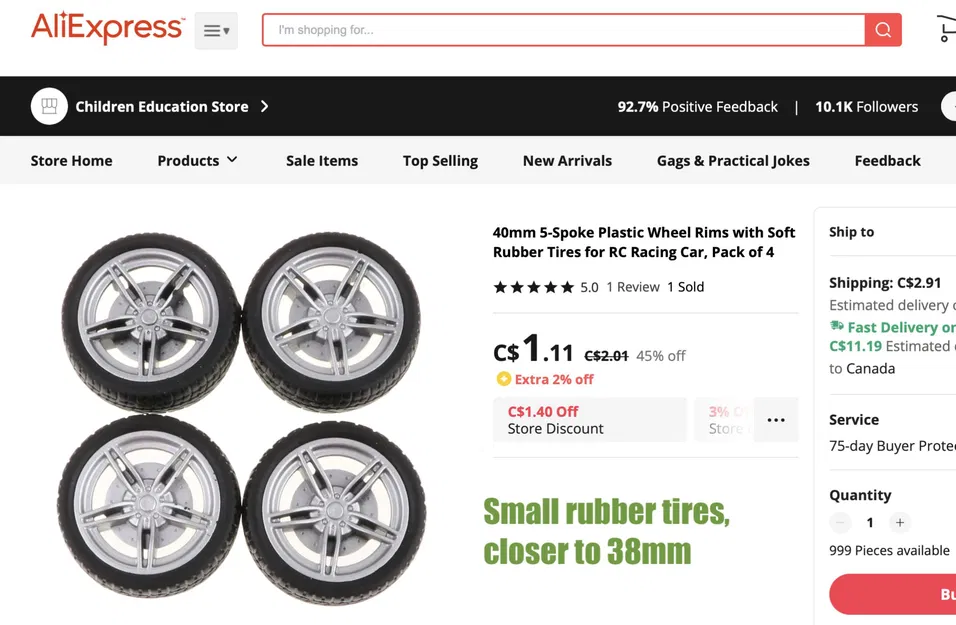The width and height of the screenshot is (956, 625).
Task: Click the AliExpress logo
Action: point(107,29)
